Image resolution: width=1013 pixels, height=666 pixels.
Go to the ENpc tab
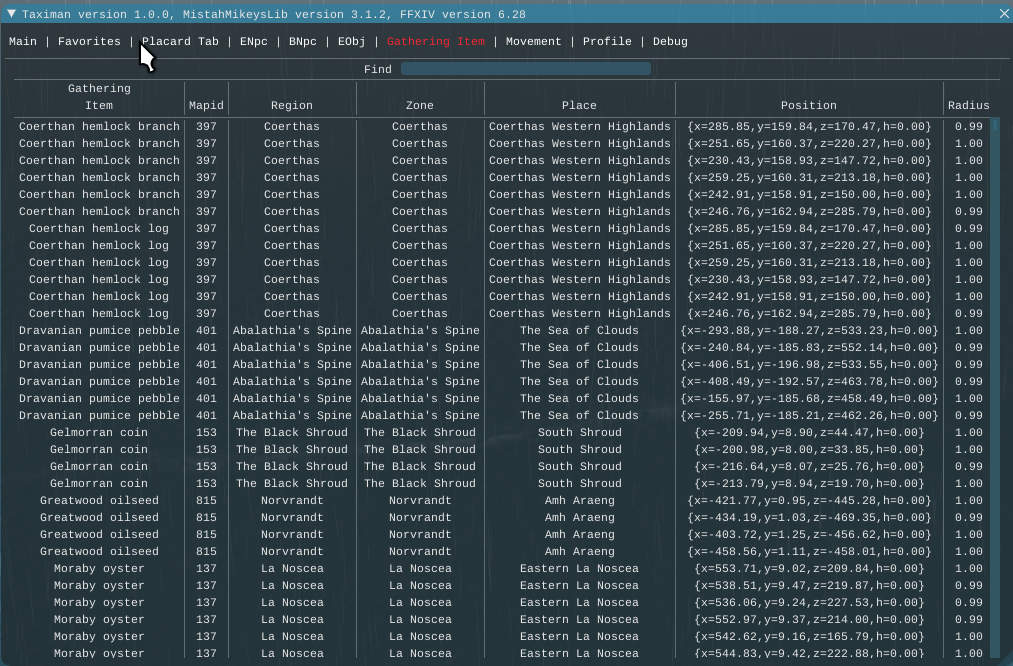253,42
